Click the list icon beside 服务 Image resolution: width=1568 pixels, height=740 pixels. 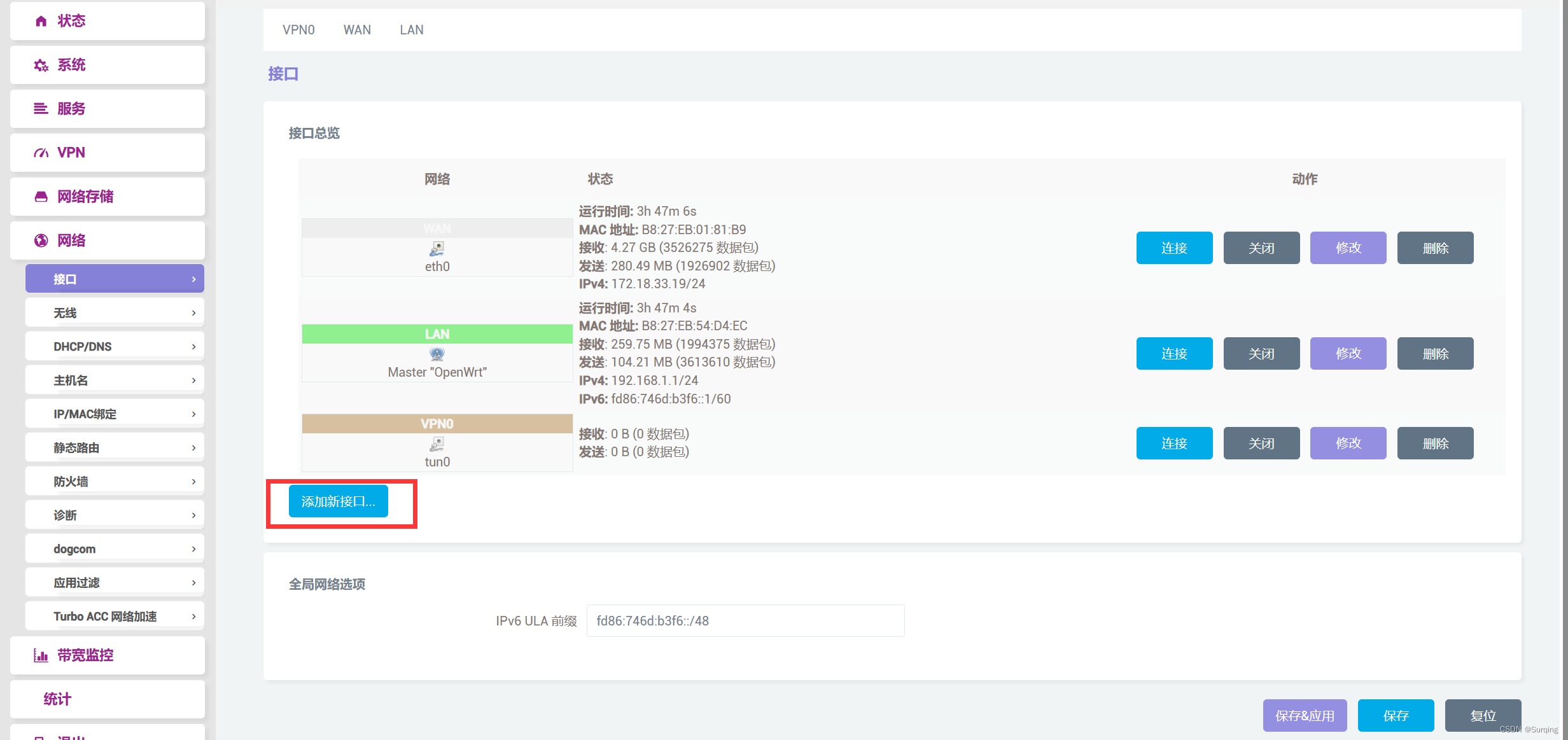coord(41,109)
